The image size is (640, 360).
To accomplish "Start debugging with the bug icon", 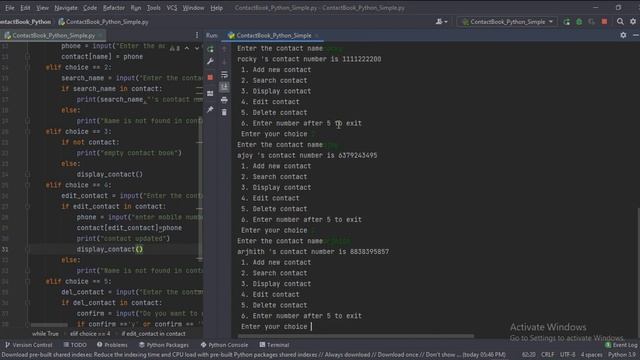I will click(579, 22).
